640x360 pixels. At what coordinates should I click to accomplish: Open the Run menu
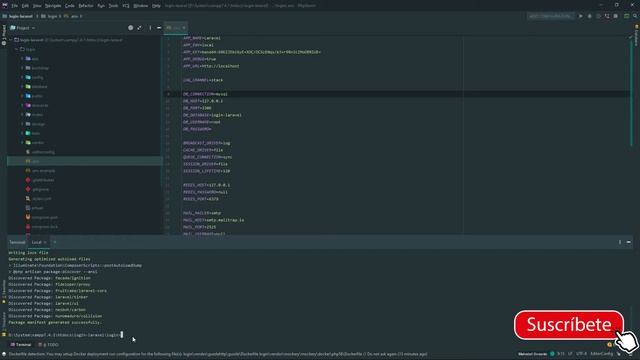tap(101, 6)
